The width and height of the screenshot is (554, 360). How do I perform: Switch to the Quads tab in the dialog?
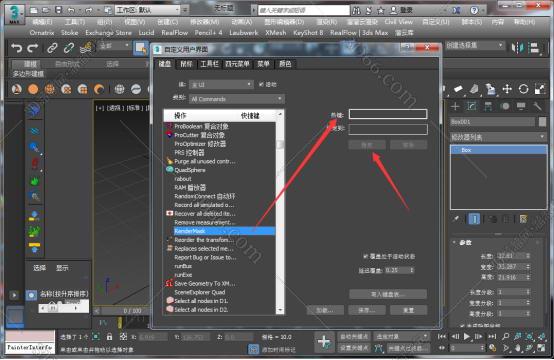click(237, 64)
